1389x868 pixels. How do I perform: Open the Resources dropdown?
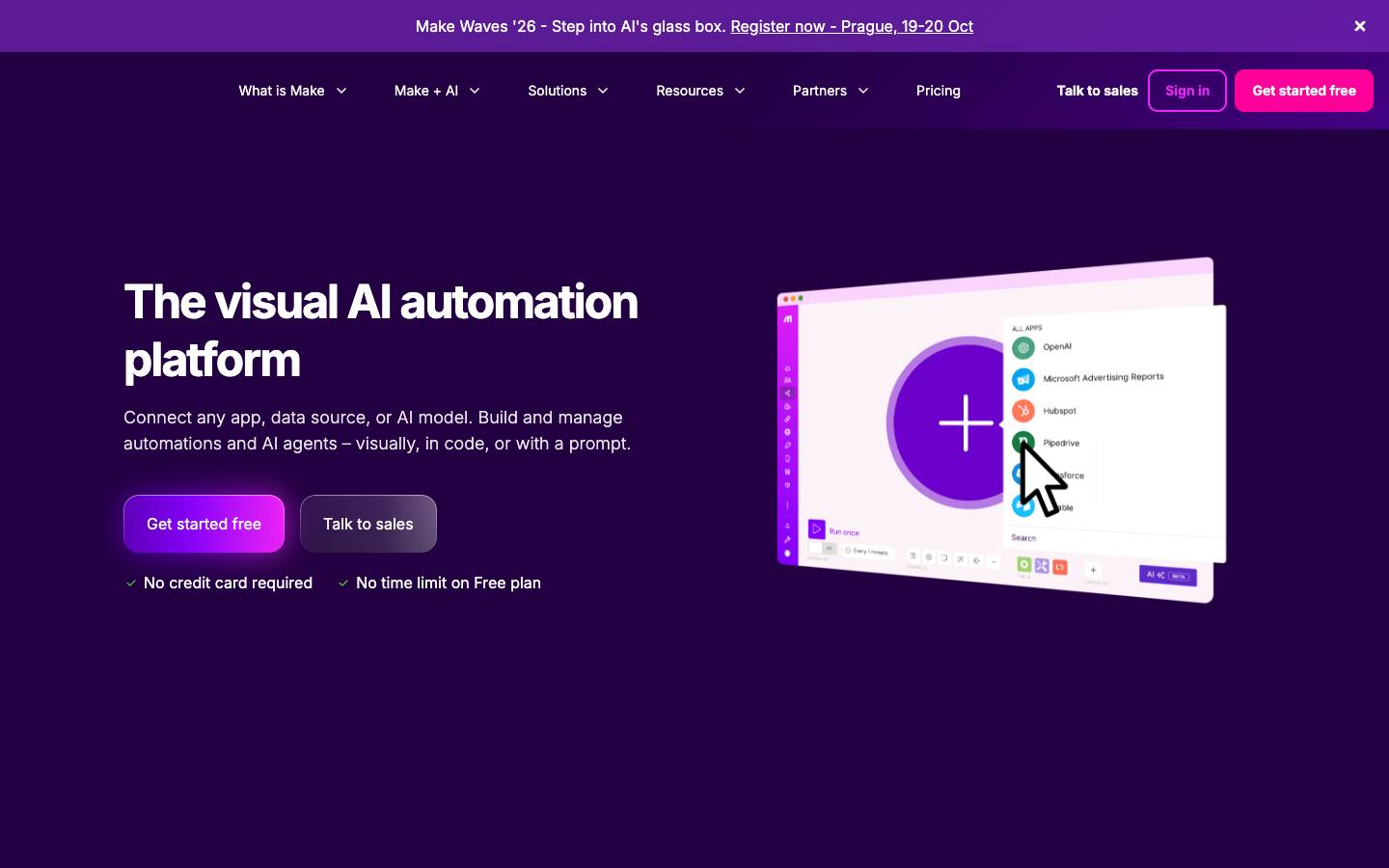[700, 91]
